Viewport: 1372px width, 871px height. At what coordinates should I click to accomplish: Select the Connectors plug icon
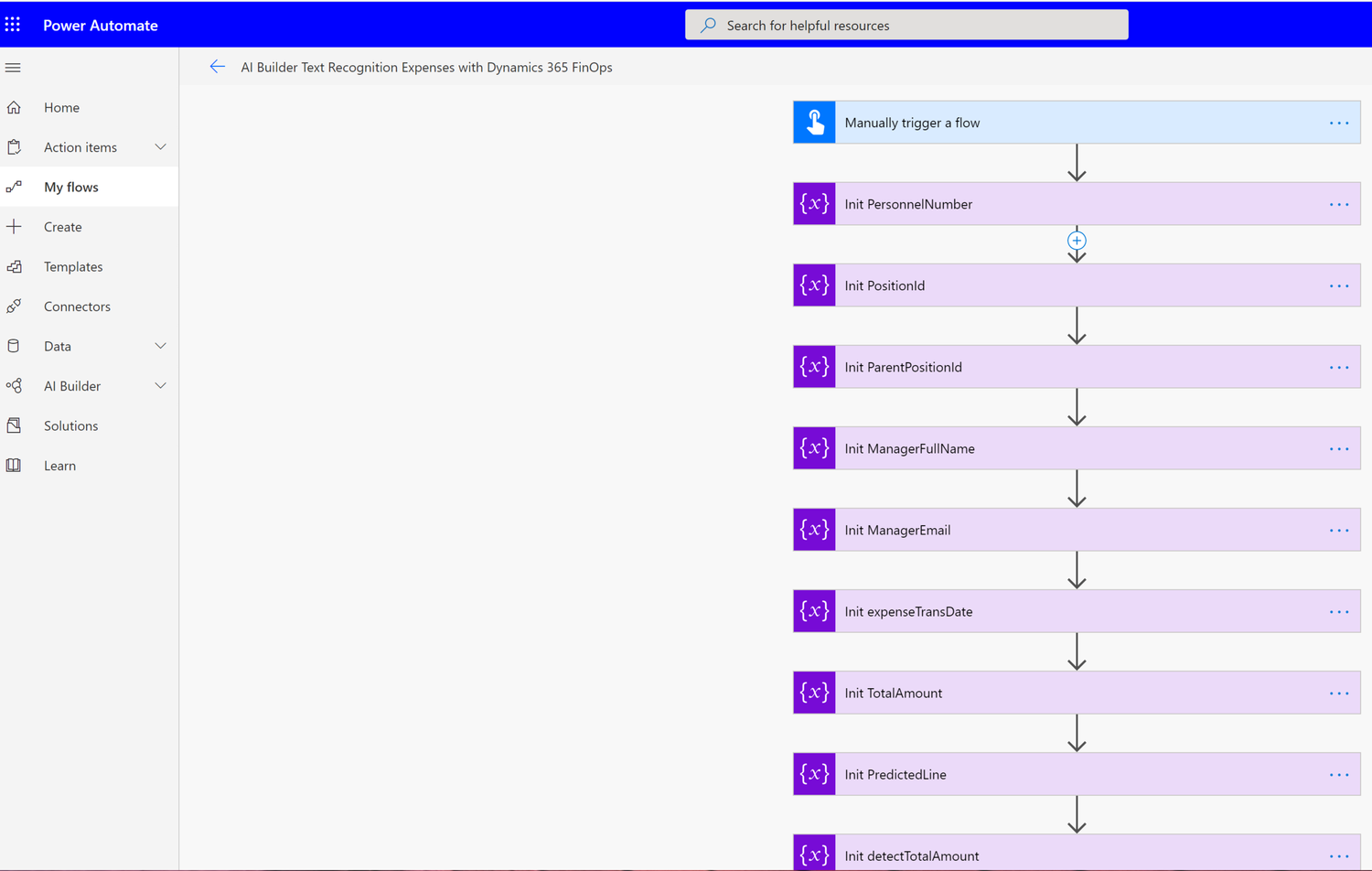click(x=15, y=306)
